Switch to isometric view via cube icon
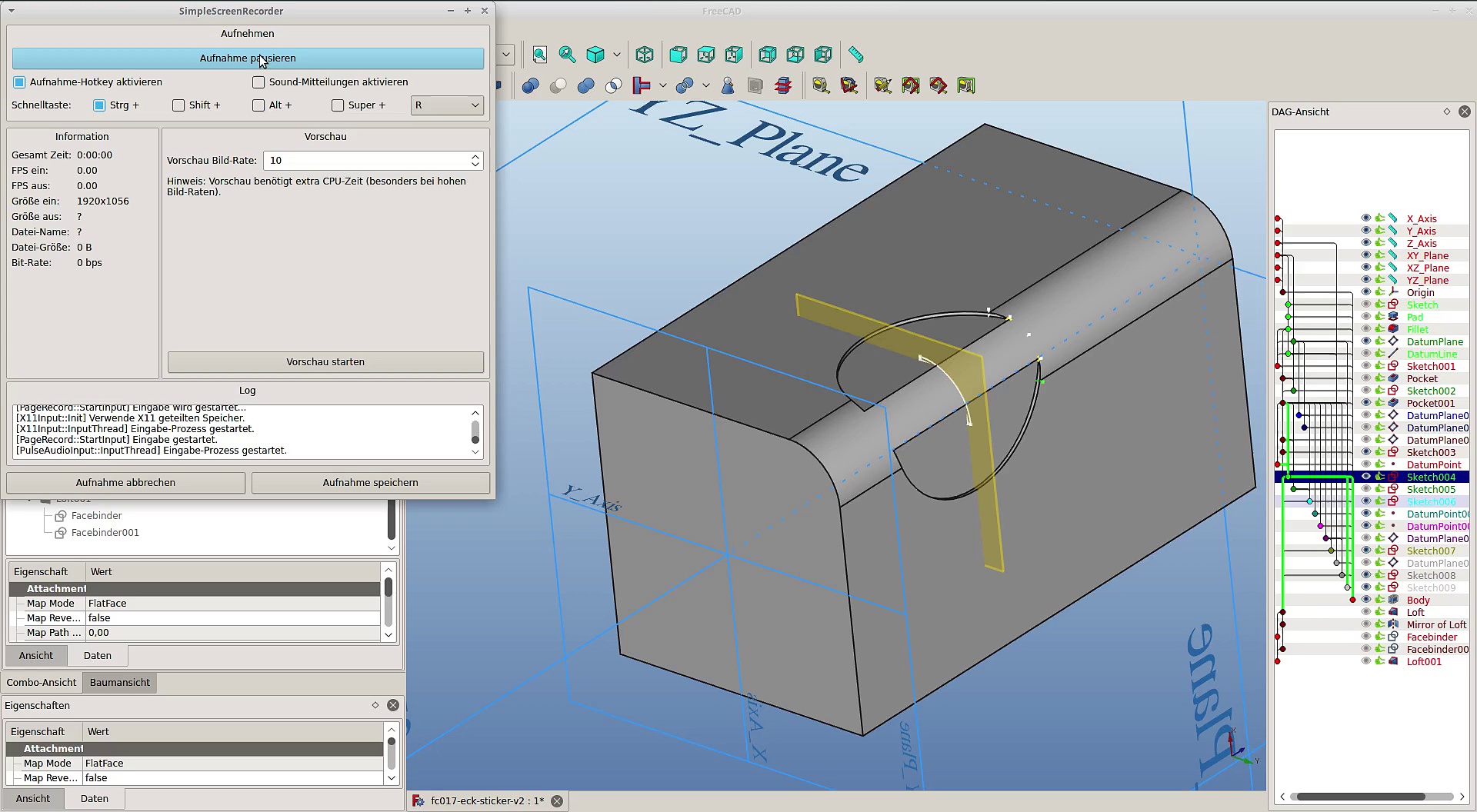 (645, 55)
